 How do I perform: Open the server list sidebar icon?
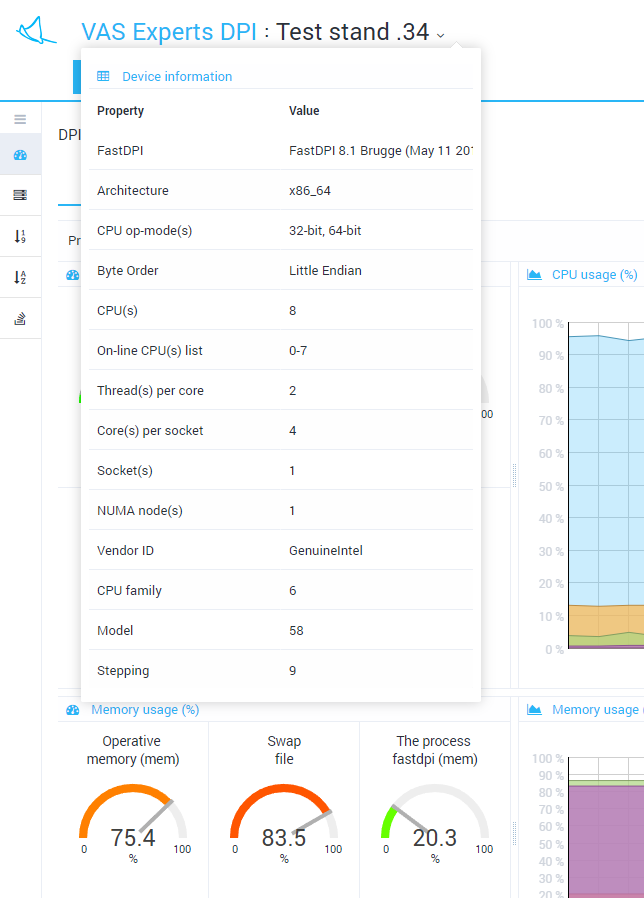(x=20, y=195)
